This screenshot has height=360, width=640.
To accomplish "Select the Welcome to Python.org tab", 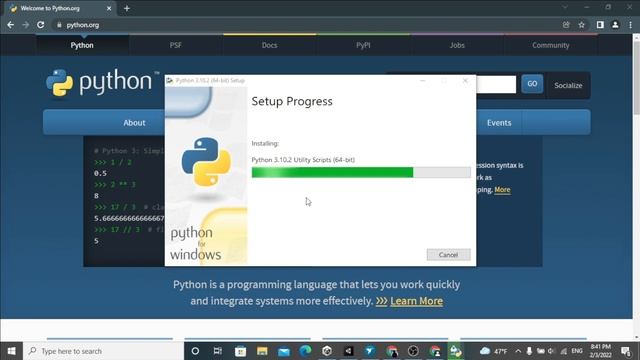I will tap(61, 8).
